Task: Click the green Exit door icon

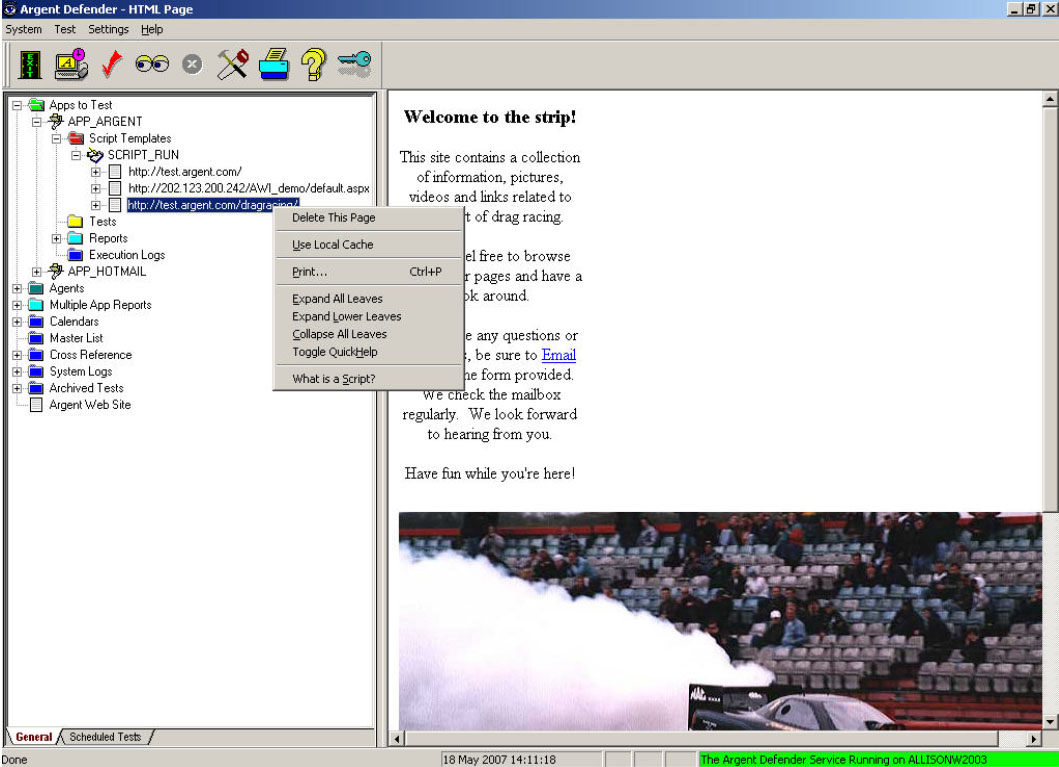Action: [x=30, y=65]
